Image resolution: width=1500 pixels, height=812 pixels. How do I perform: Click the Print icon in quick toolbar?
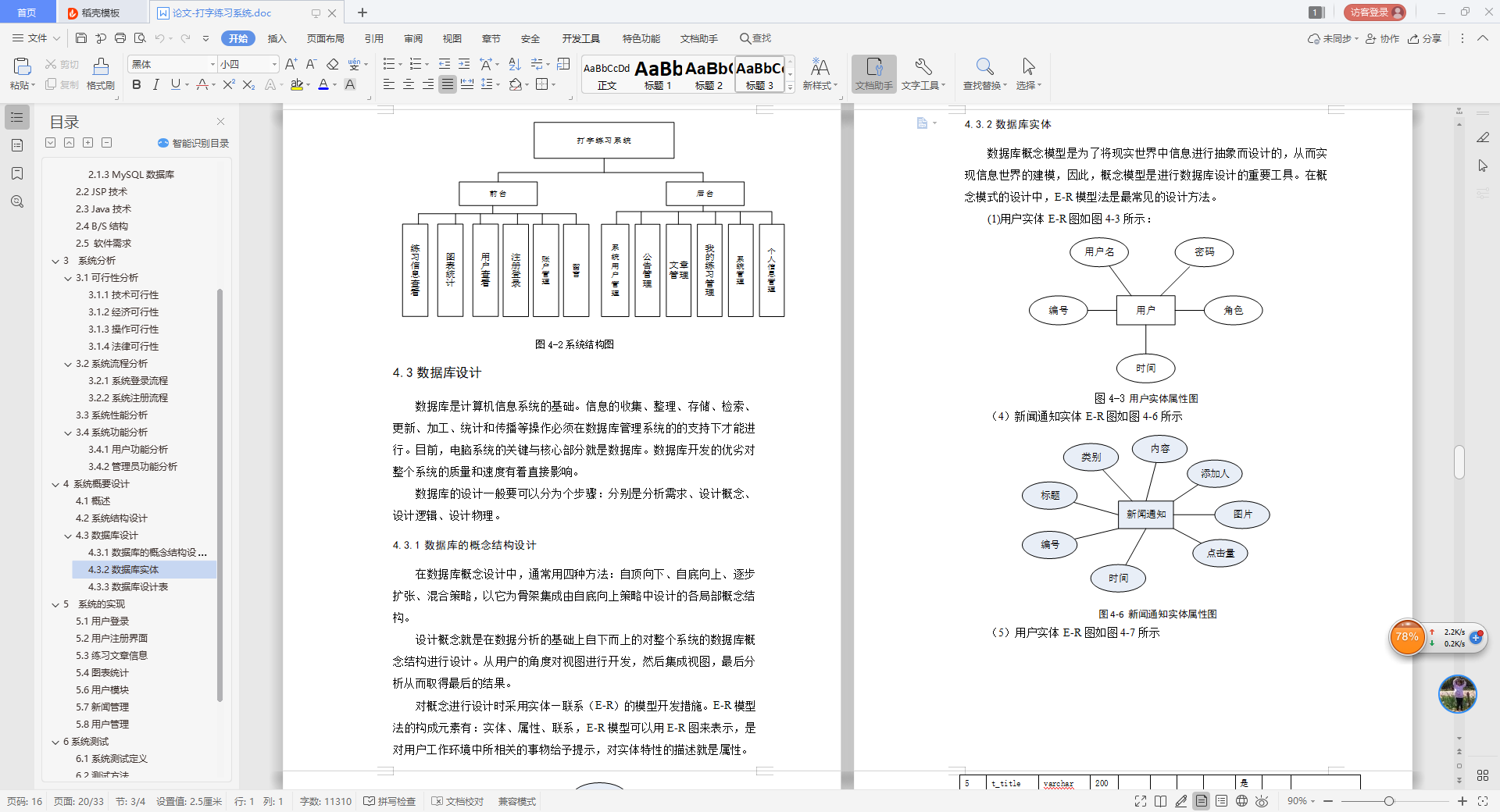(120, 37)
